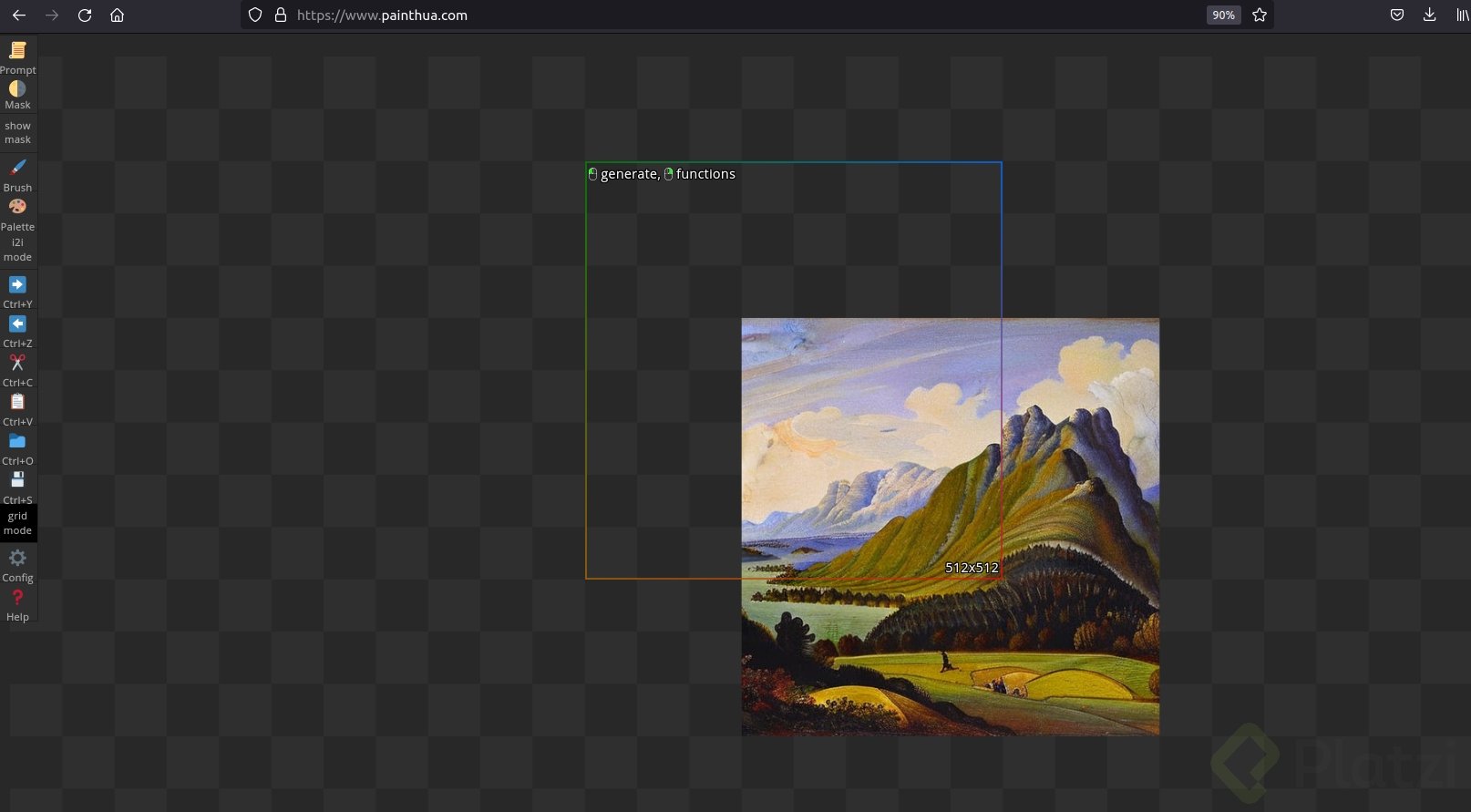Save page to Pocket
Image resolution: width=1471 pixels, height=812 pixels.
click(1396, 15)
